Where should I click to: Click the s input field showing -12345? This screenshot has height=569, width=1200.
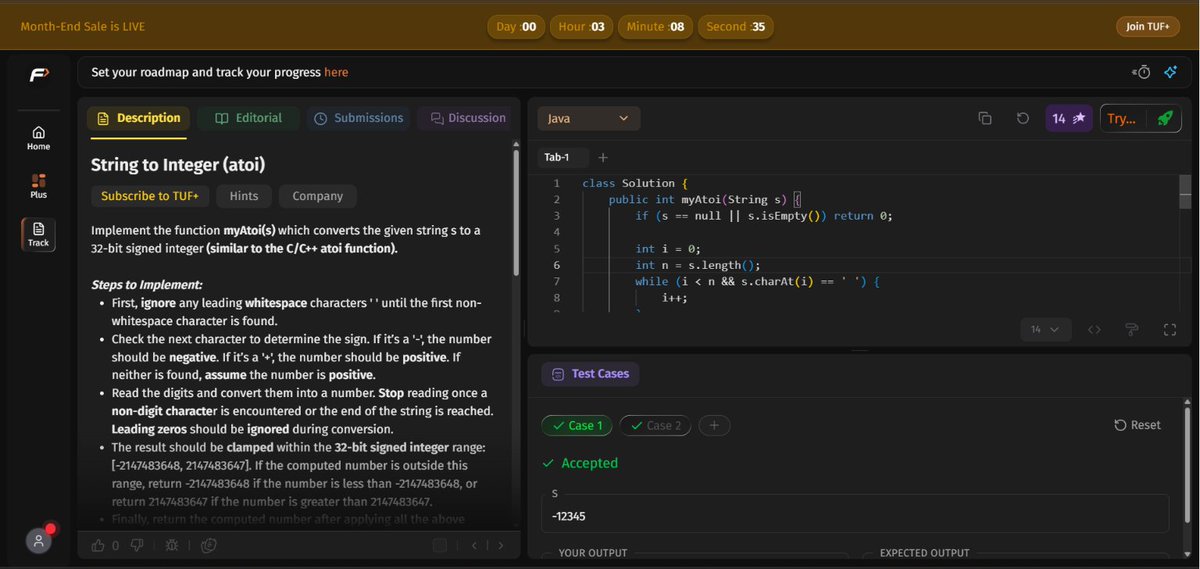tap(855, 514)
